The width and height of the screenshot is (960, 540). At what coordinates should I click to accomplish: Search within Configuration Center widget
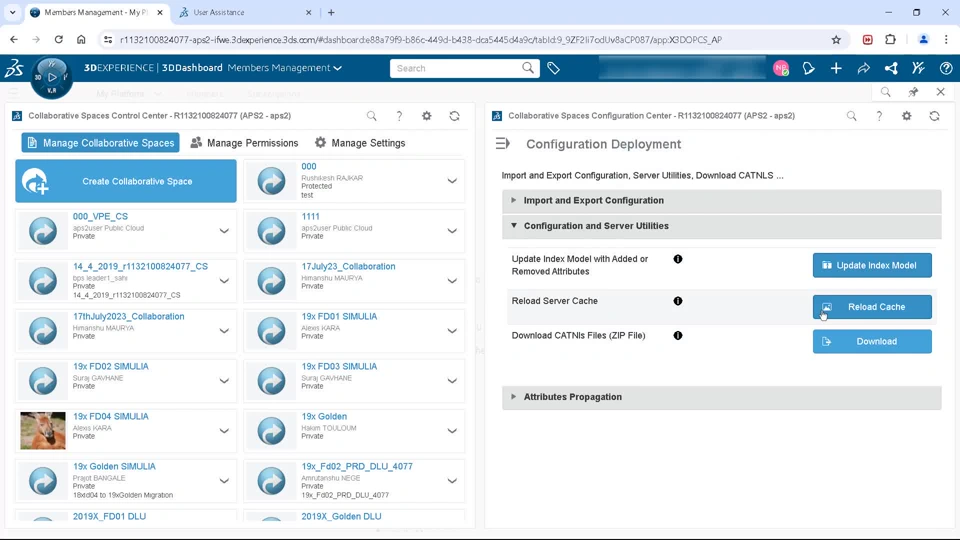852,116
